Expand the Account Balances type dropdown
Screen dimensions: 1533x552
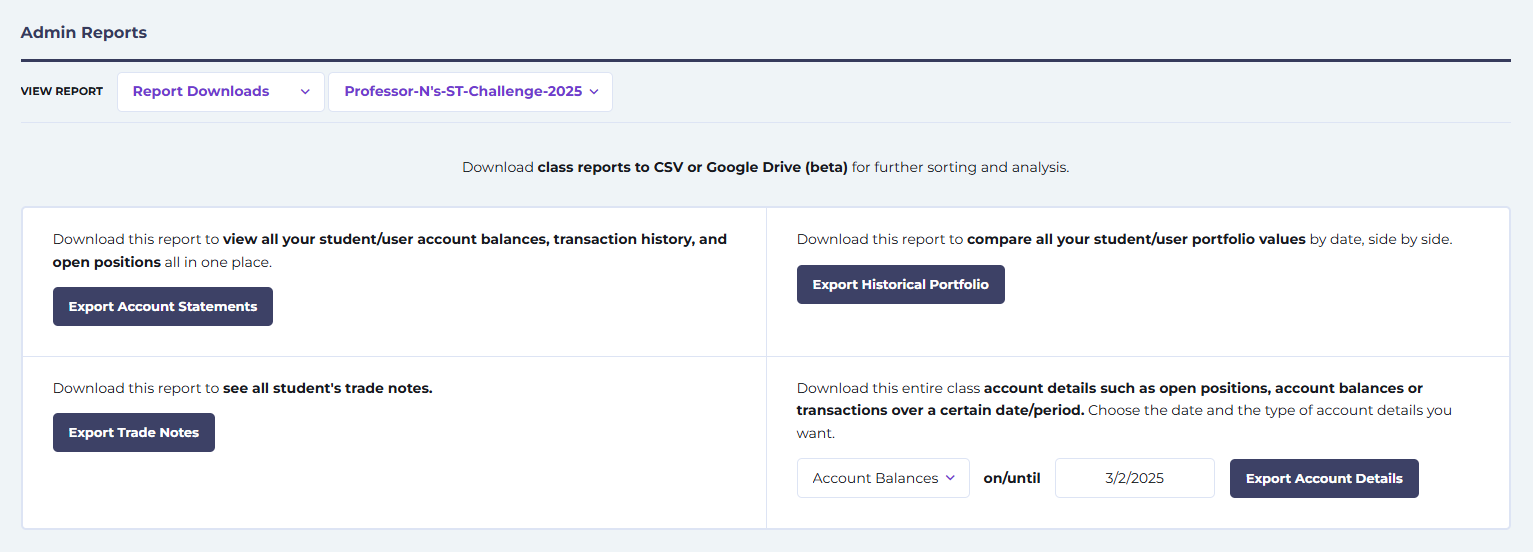pos(883,478)
